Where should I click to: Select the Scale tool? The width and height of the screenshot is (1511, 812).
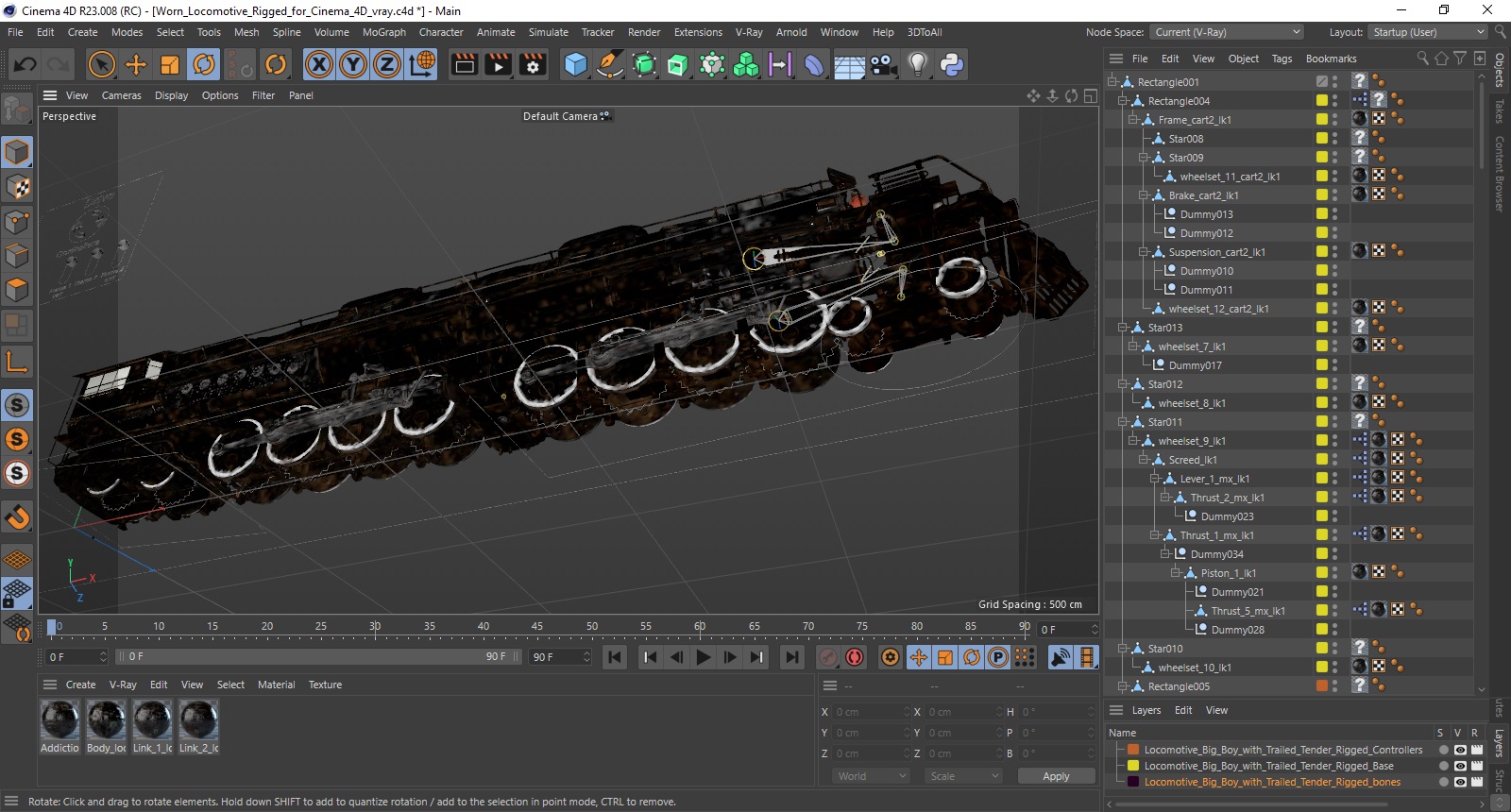pos(170,64)
